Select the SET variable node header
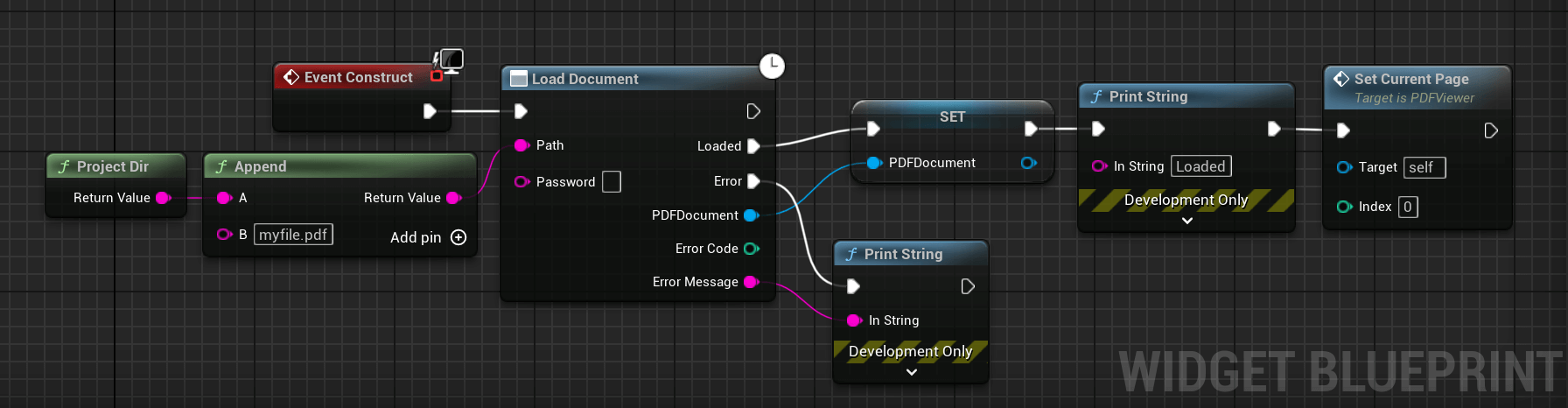Viewport: 1568px width, 408px height. pyautogui.click(x=952, y=116)
